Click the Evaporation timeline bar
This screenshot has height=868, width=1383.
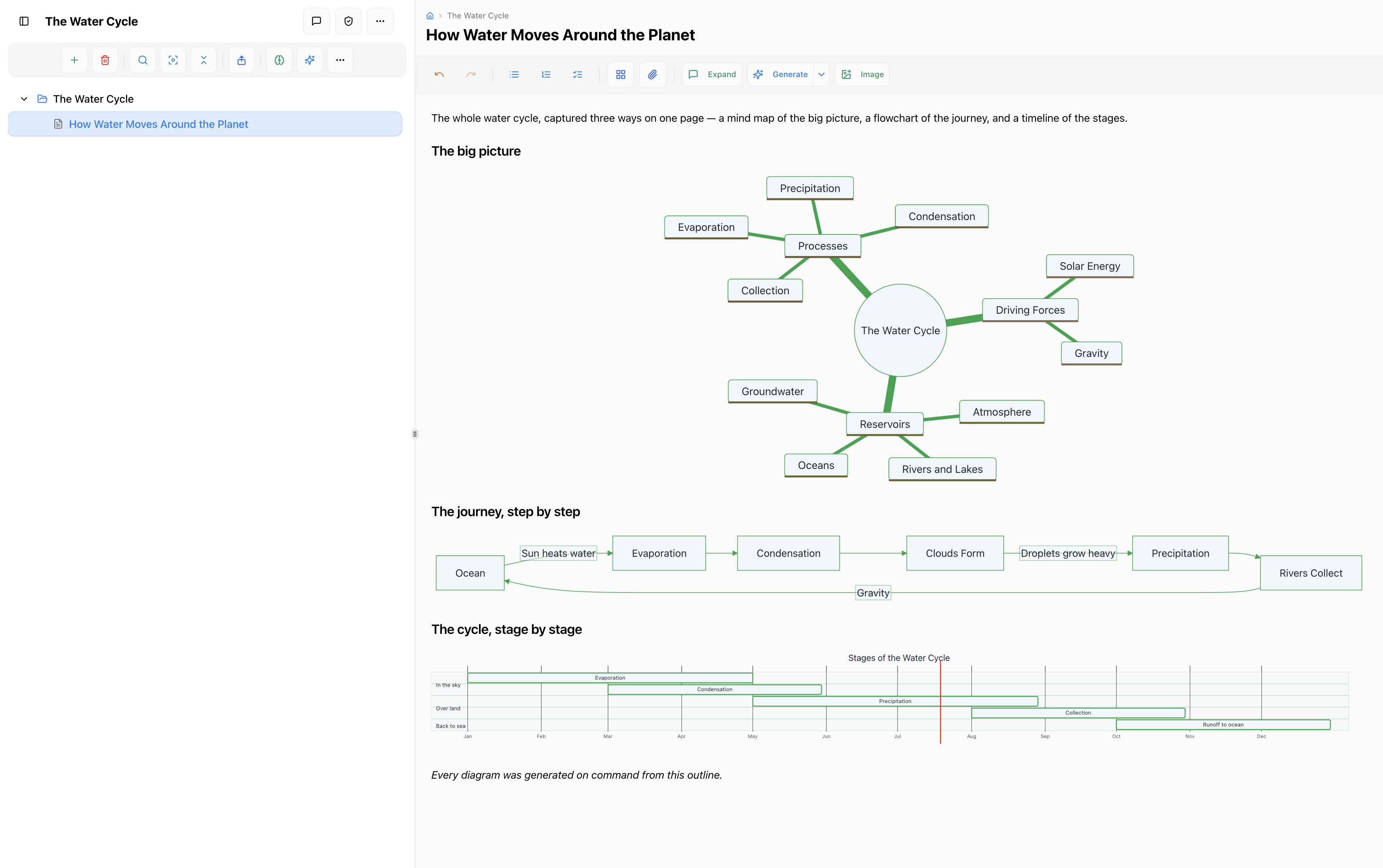[610, 678]
